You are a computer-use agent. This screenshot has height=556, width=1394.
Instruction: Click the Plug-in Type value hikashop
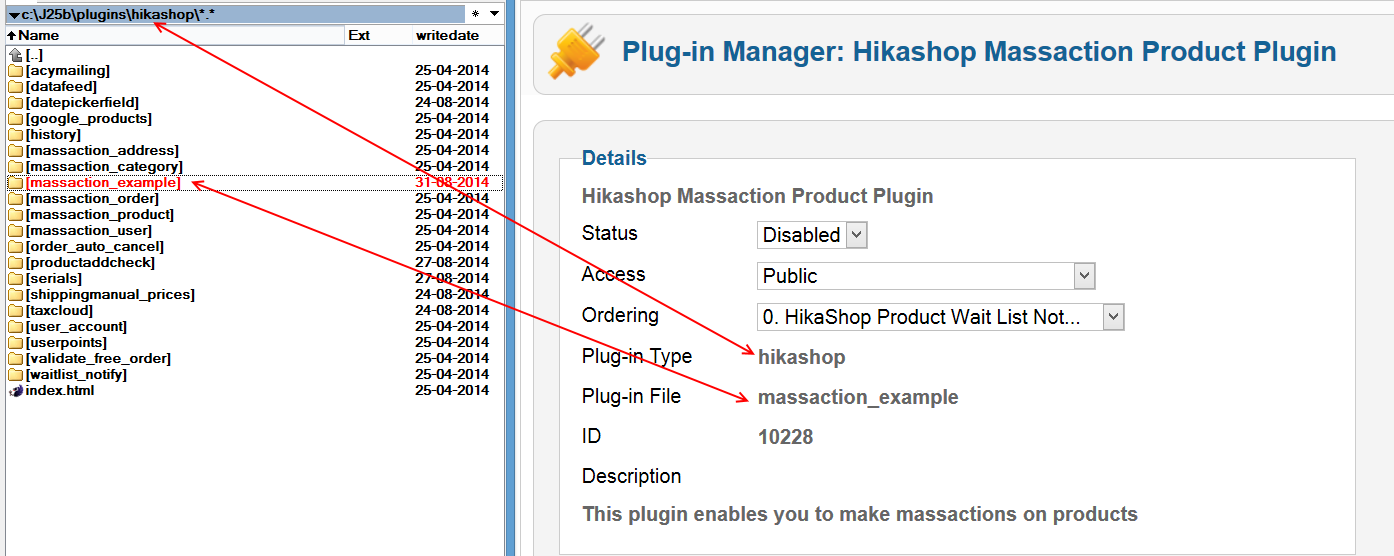802,357
